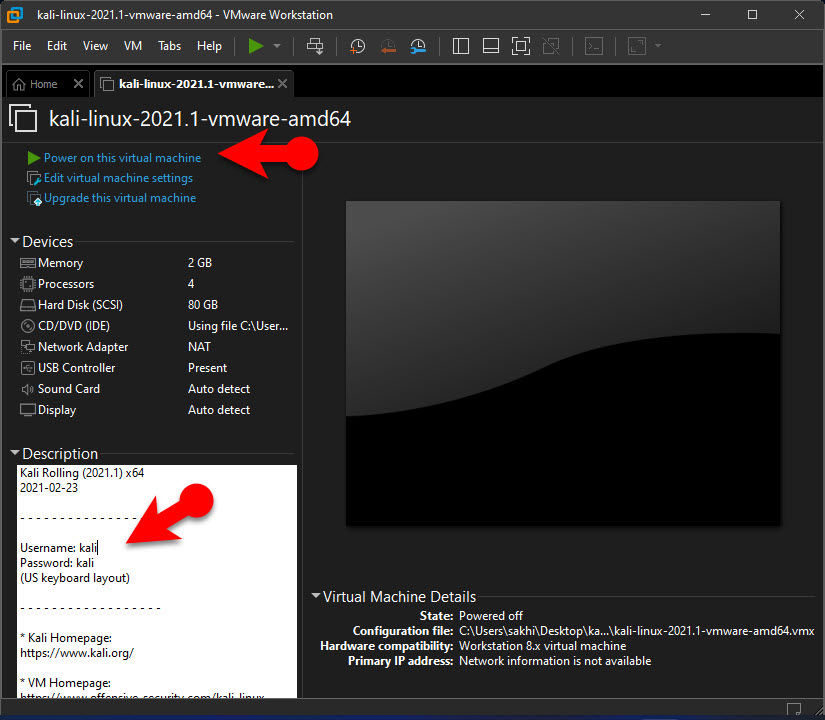The height and width of the screenshot is (720, 825).
Task: Click Send Ctrl+Alt+Del toolbar icon
Action: pyautogui.click(x=315, y=46)
